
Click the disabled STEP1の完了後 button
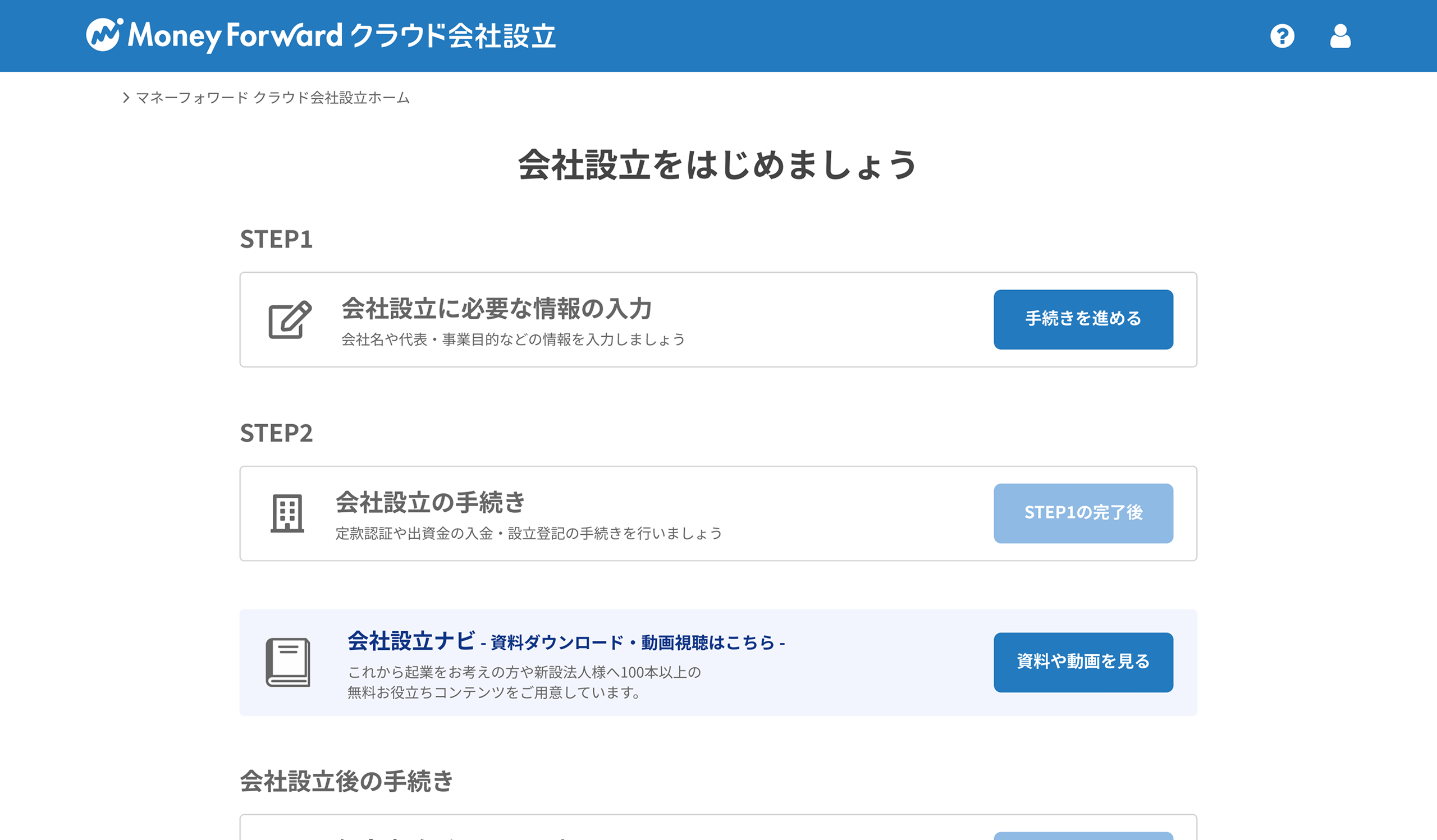pyautogui.click(x=1083, y=513)
